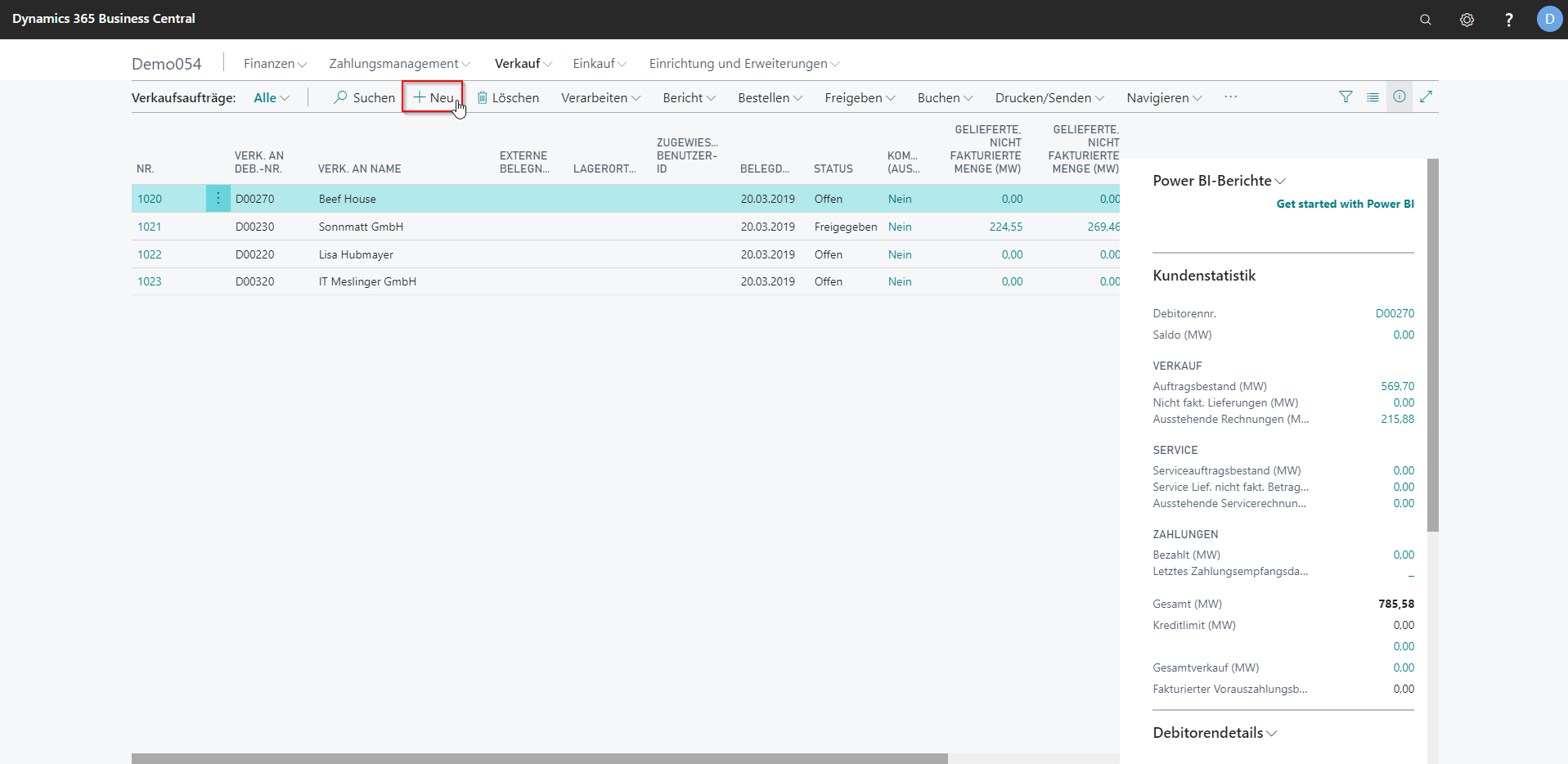1568x764 pixels.
Task: Open sales order 1023
Action: click(150, 281)
